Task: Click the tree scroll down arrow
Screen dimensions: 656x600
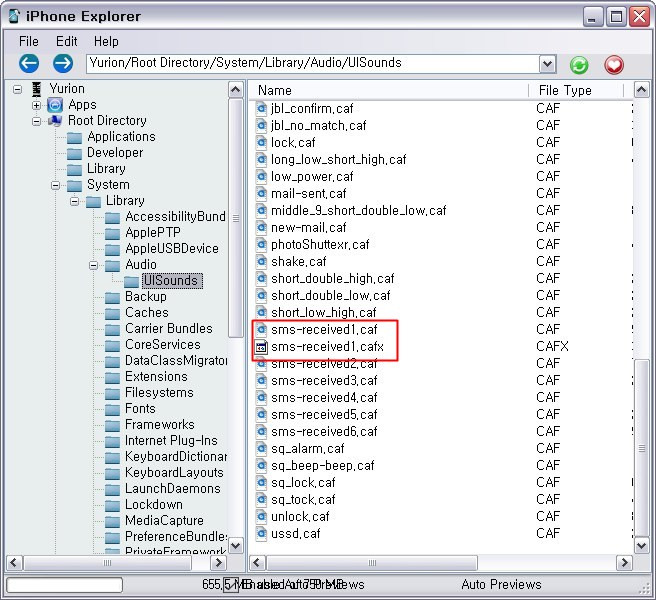Action: click(236, 546)
